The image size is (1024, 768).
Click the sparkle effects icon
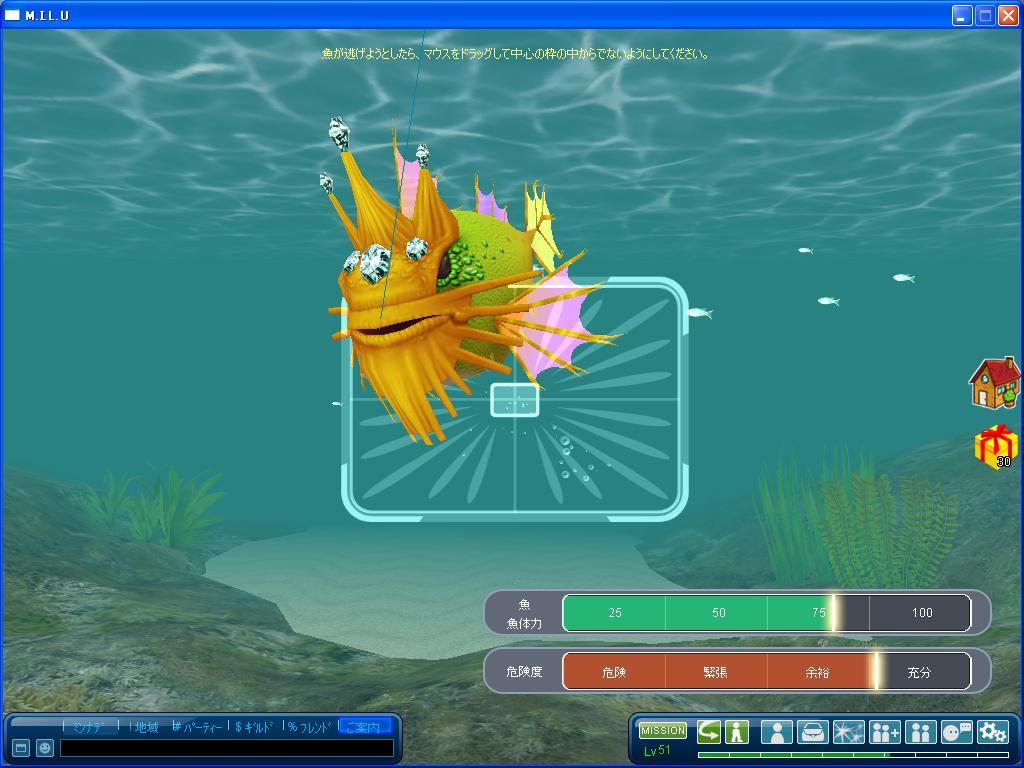click(x=848, y=732)
